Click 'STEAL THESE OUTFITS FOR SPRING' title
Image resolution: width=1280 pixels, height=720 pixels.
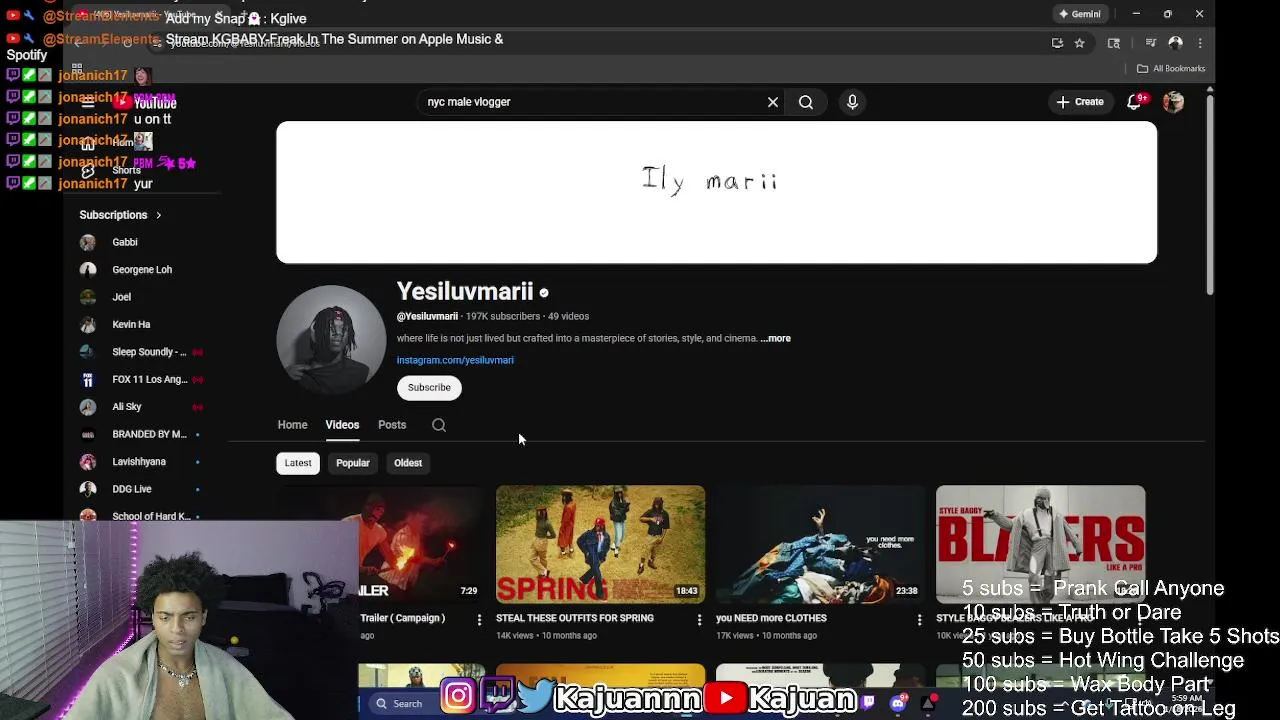click(575, 618)
